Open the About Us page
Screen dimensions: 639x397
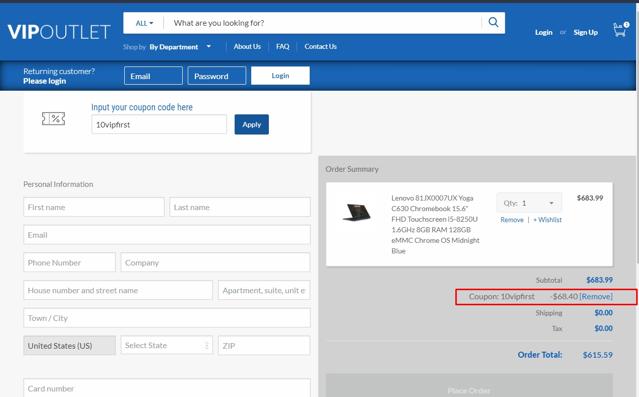pyautogui.click(x=247, y=46)
